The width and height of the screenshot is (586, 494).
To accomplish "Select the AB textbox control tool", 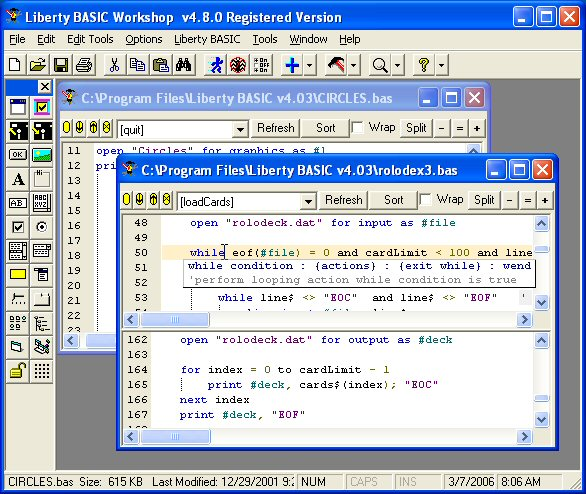I will point(18,203).
